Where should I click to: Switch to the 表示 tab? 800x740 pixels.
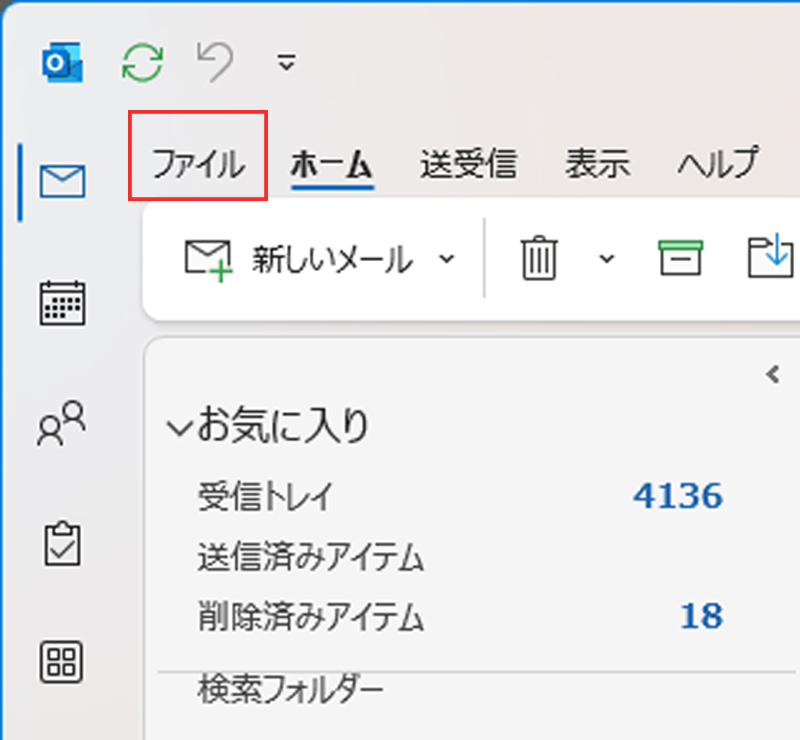[x=597, y=163]
